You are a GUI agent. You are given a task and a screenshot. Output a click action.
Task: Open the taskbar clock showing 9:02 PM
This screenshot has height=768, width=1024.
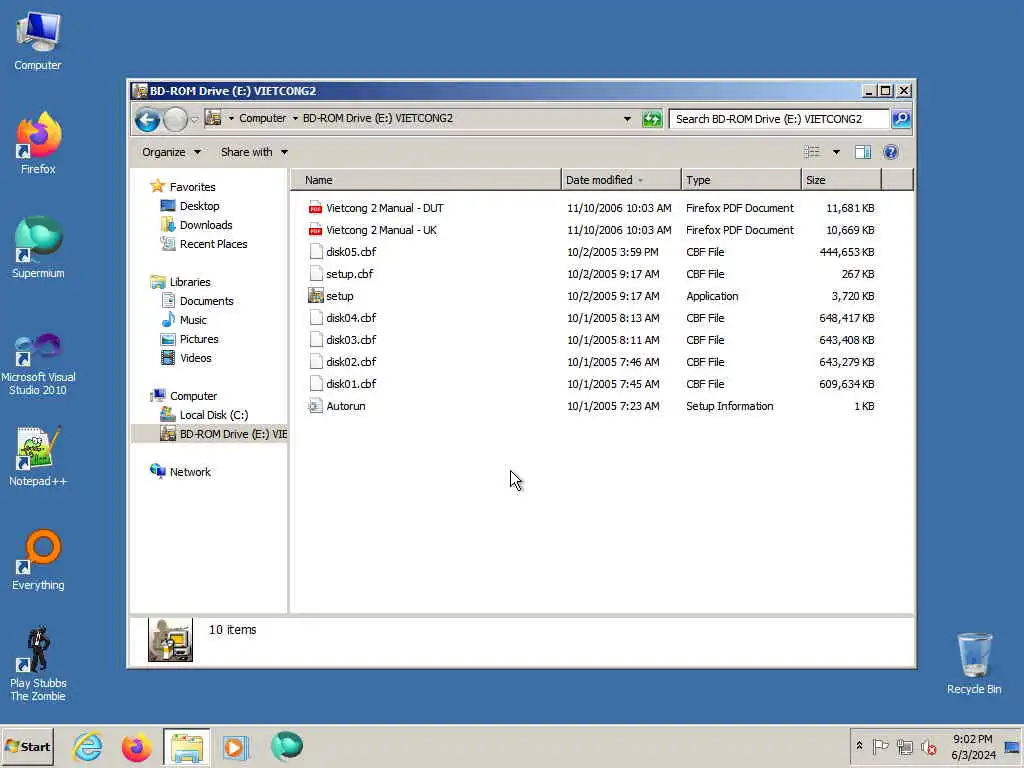coord(972,746)
